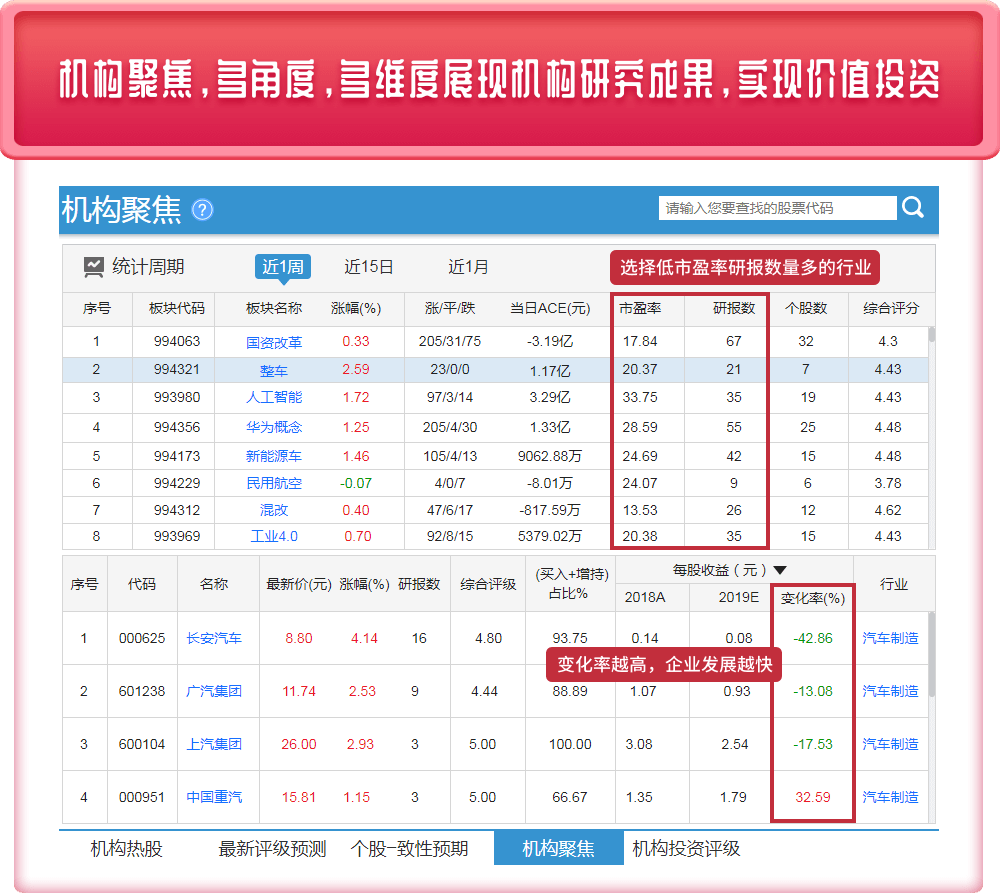Screen dimensions: 1000x893
Task: Click the 2018A column header
Action: click(645, 598)
